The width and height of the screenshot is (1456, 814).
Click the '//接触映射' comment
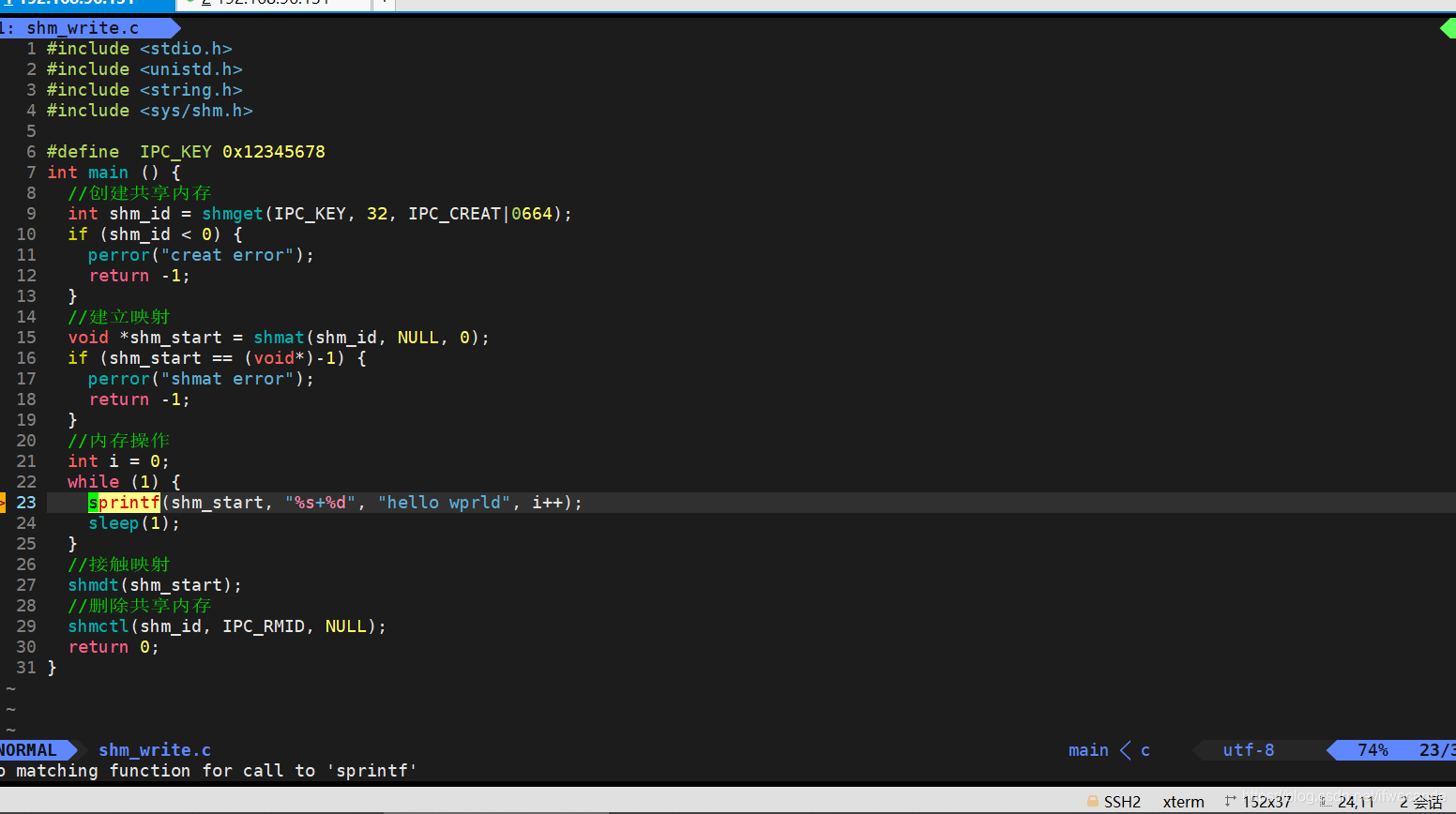coord(119,565)
